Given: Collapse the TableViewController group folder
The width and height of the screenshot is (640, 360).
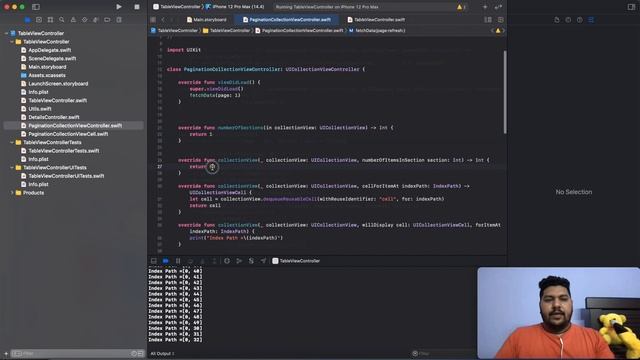Looking at the screenshot, I should 12,42.
